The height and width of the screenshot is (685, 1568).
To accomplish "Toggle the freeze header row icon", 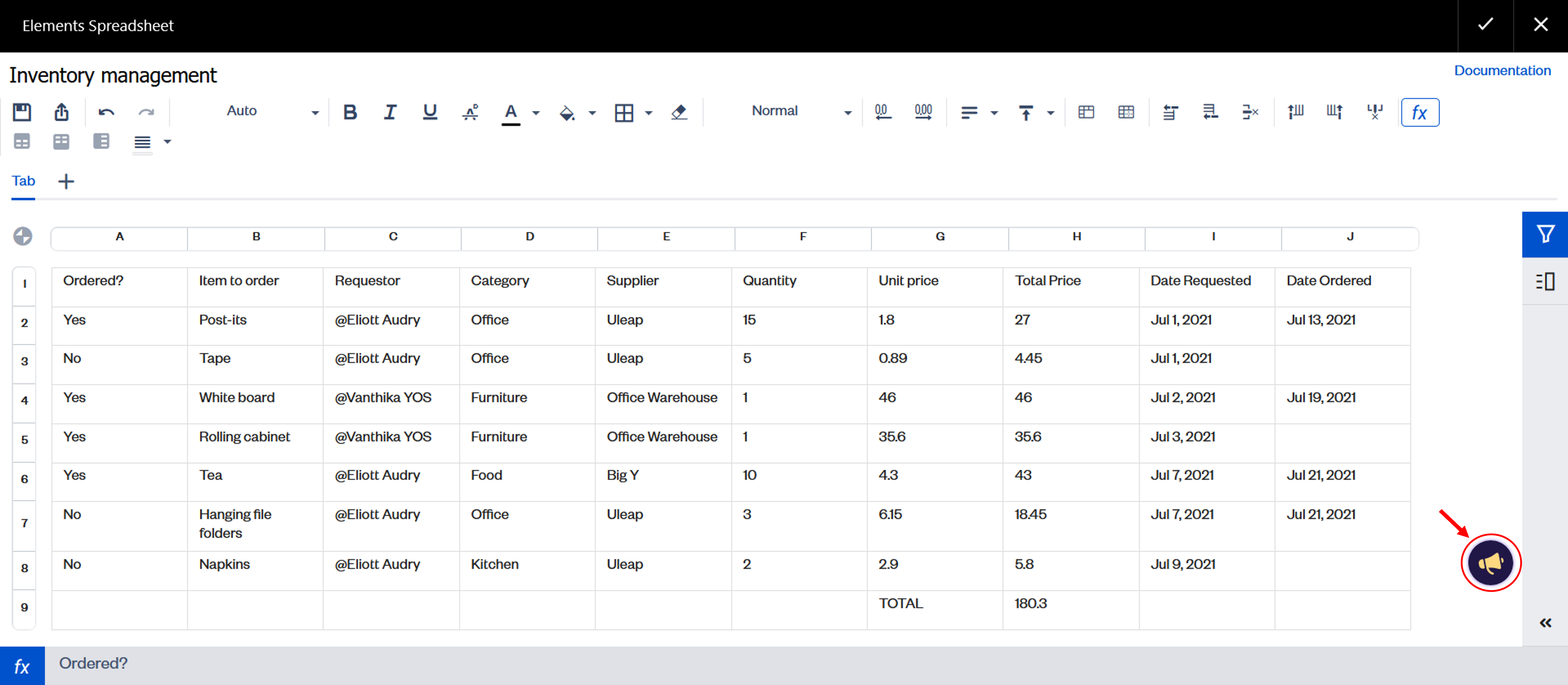I will click(x=22, y=142).
